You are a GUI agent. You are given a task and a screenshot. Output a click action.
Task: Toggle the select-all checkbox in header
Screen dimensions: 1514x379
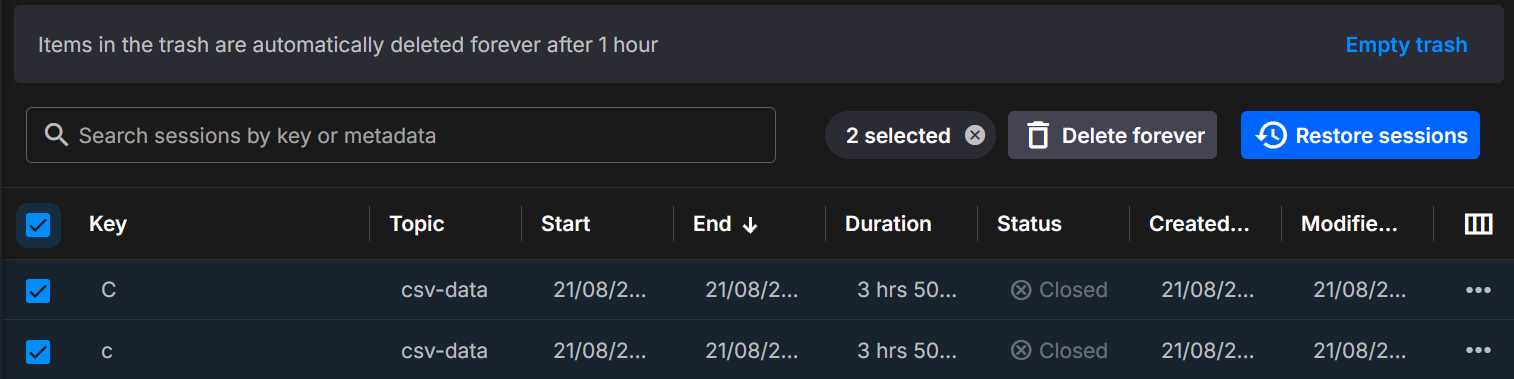(38, 225)
